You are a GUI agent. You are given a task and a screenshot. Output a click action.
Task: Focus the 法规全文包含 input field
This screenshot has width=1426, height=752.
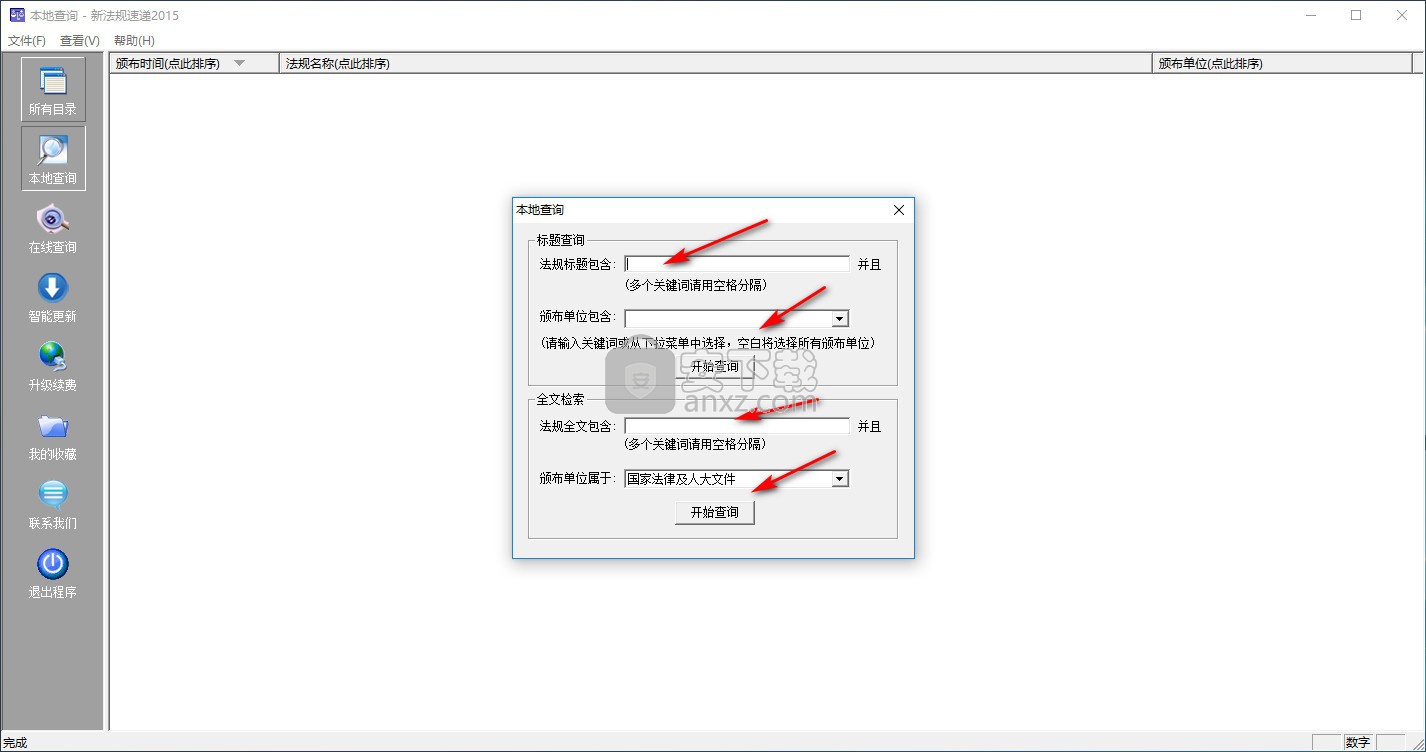737,426
